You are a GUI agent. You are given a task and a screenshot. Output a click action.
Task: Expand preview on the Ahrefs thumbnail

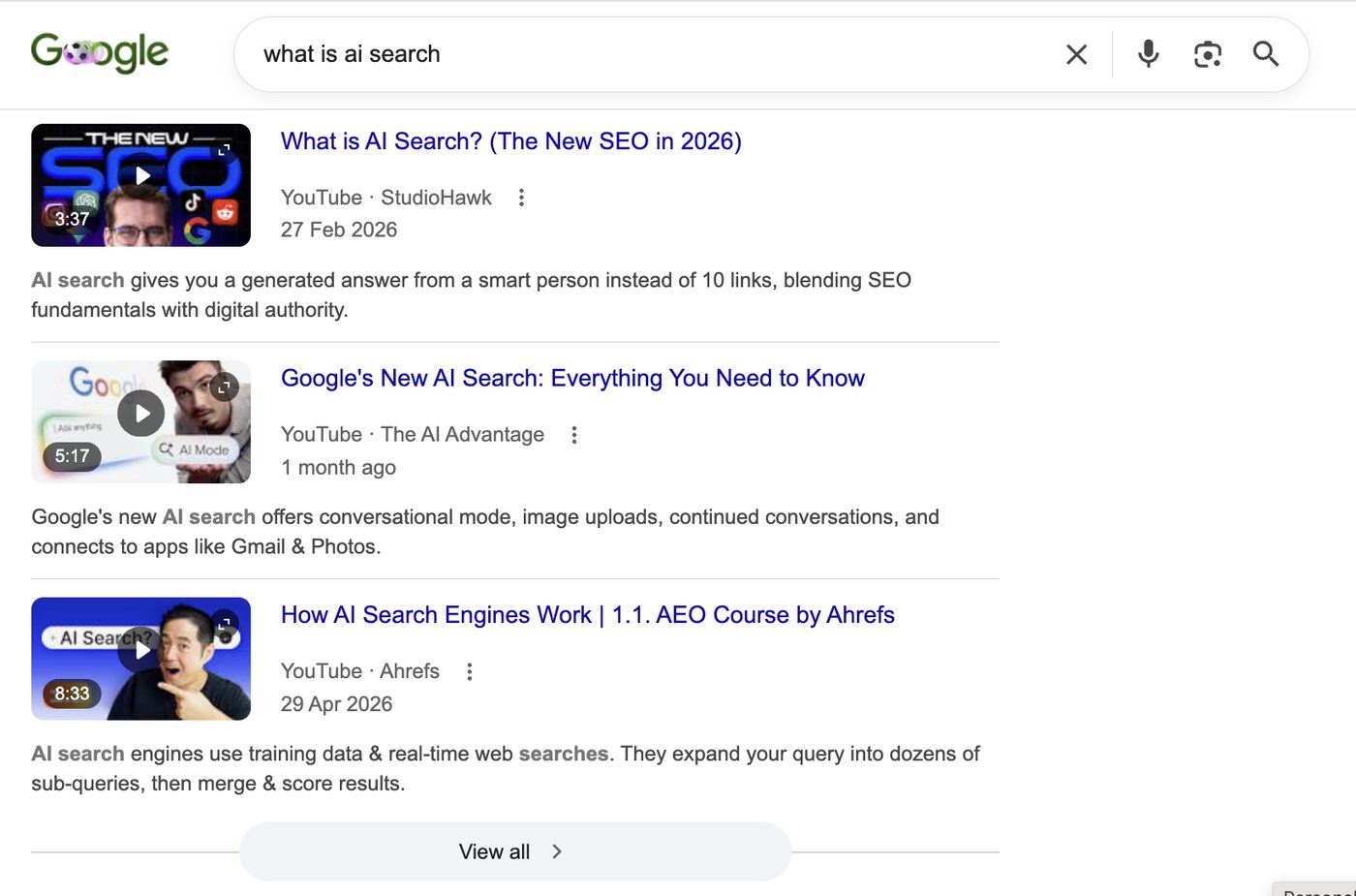click(225, 625)
